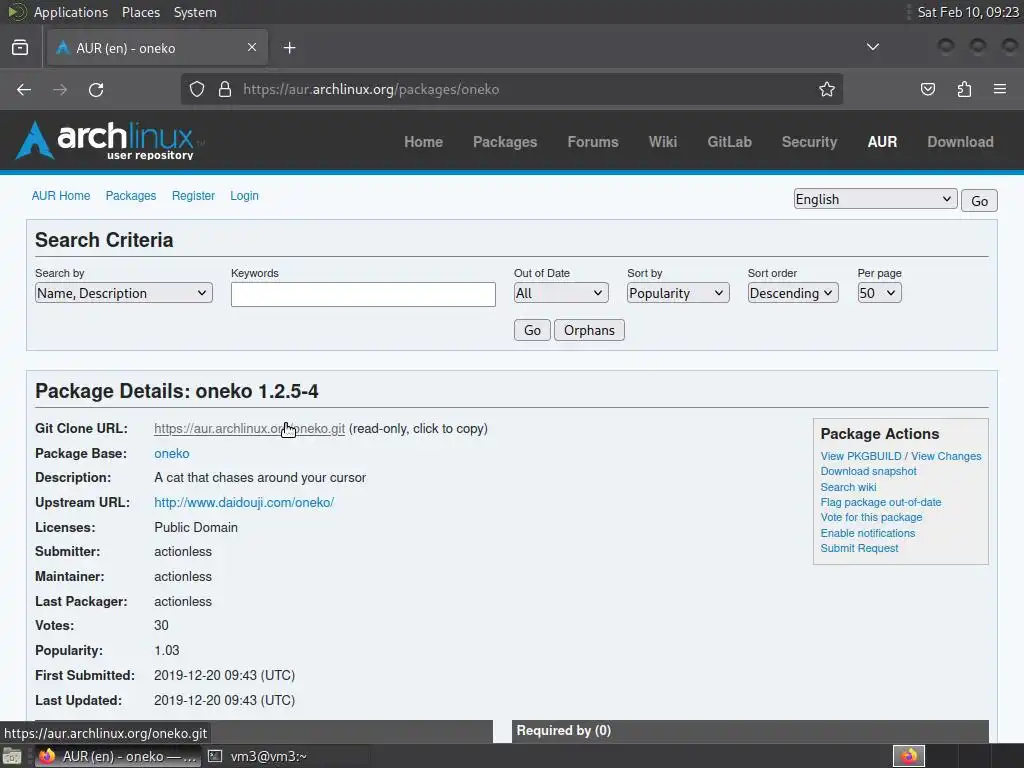Click the desktop menu logo icon in top panel
Image resolution: width=1024 pixels, height=768 pixels.
[16, 12]
